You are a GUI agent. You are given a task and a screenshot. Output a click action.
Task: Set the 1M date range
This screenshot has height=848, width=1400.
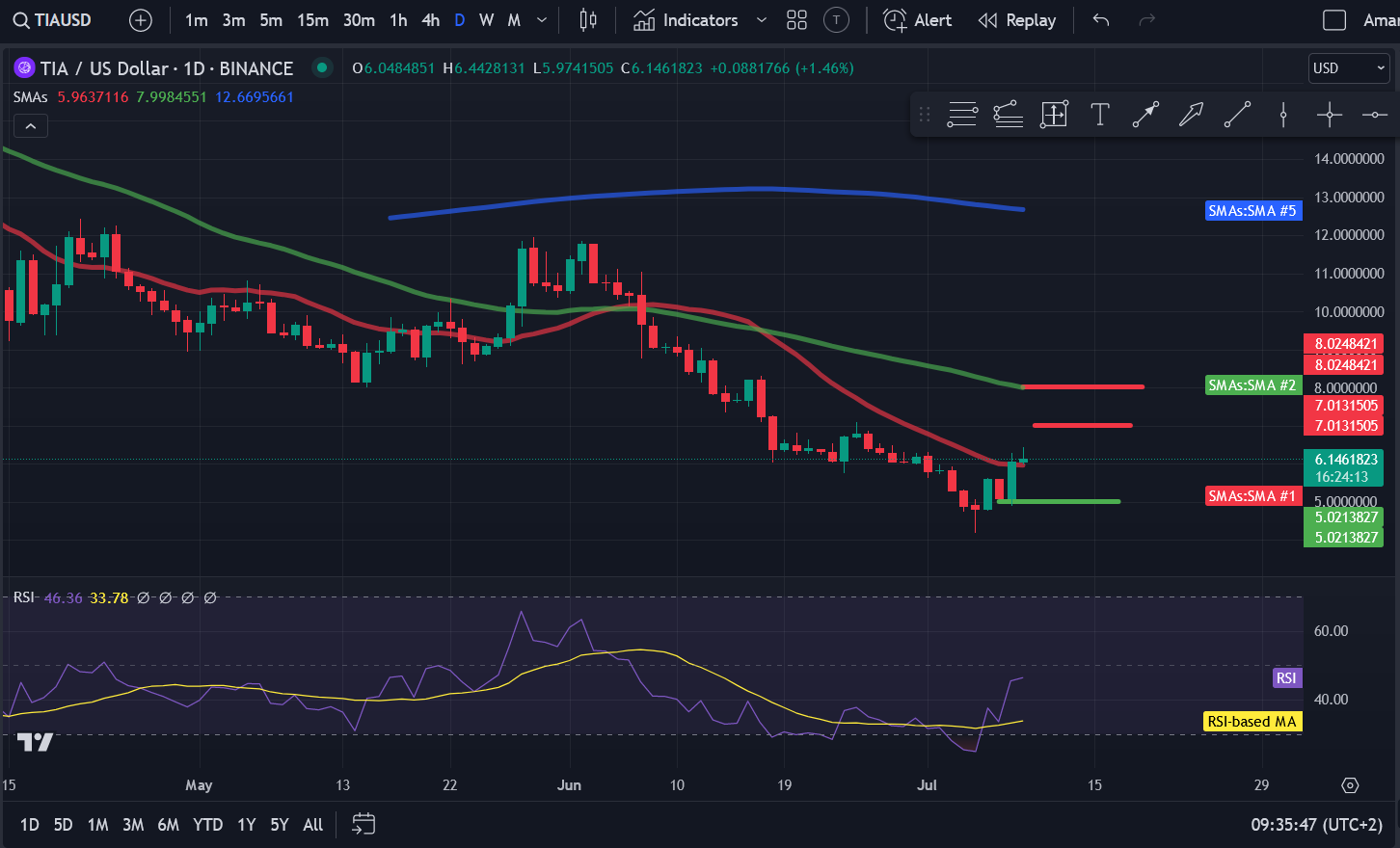coord(97,825)
